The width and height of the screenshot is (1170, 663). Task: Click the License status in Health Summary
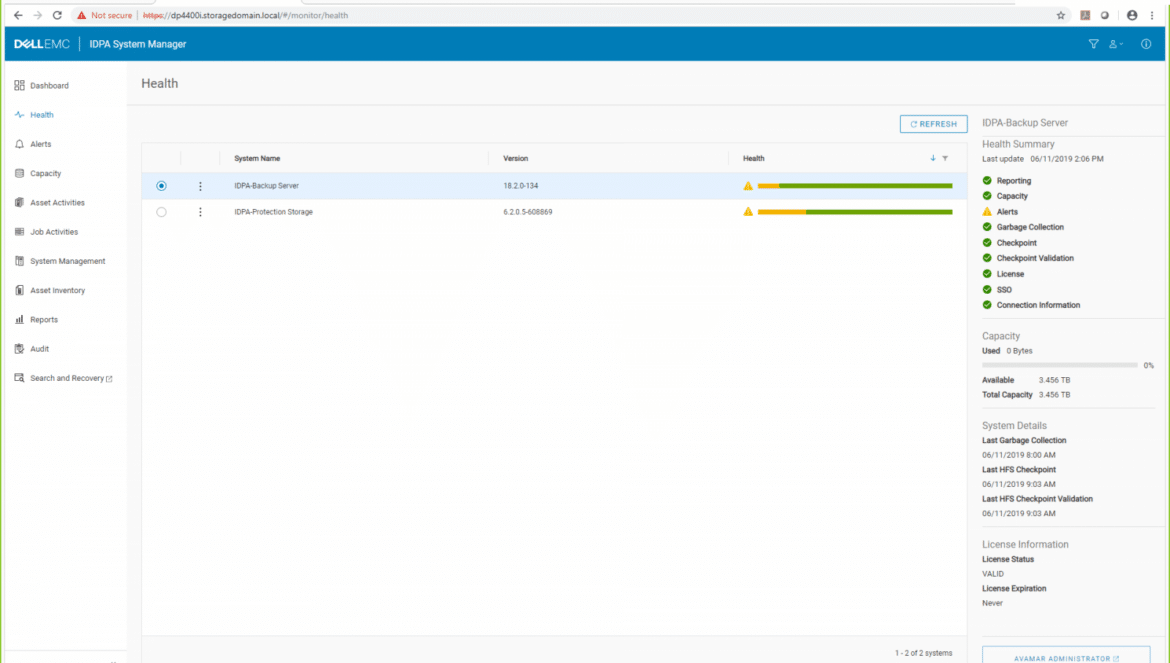pos(1010,274)
